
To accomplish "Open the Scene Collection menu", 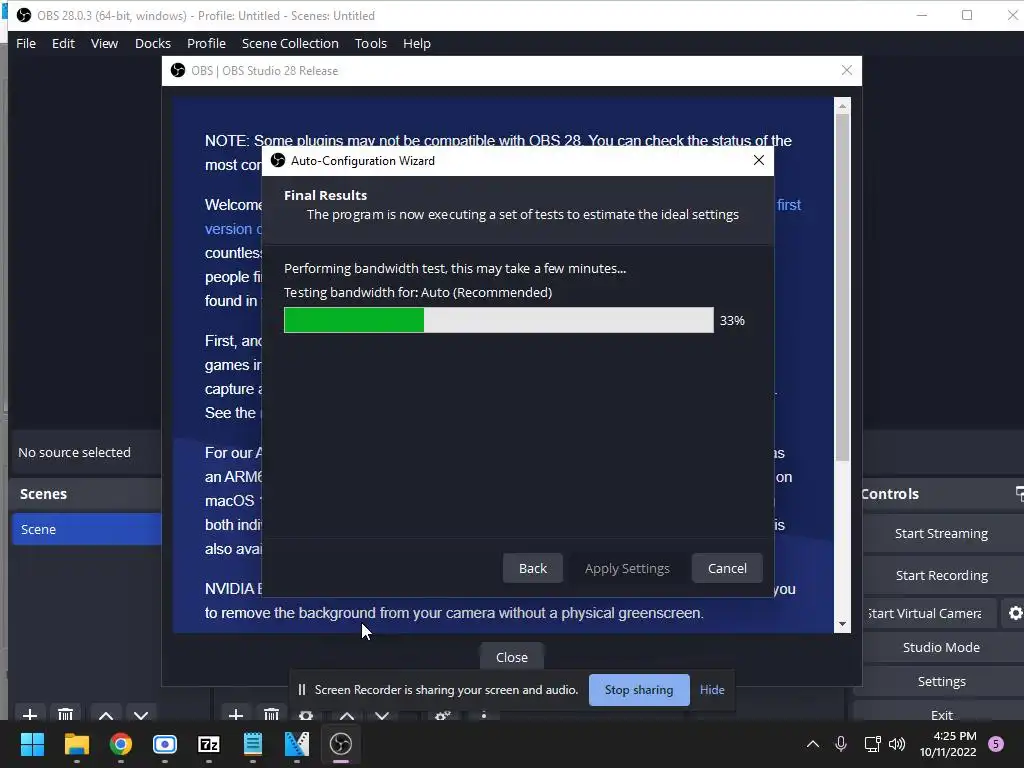I will (290, 43).
